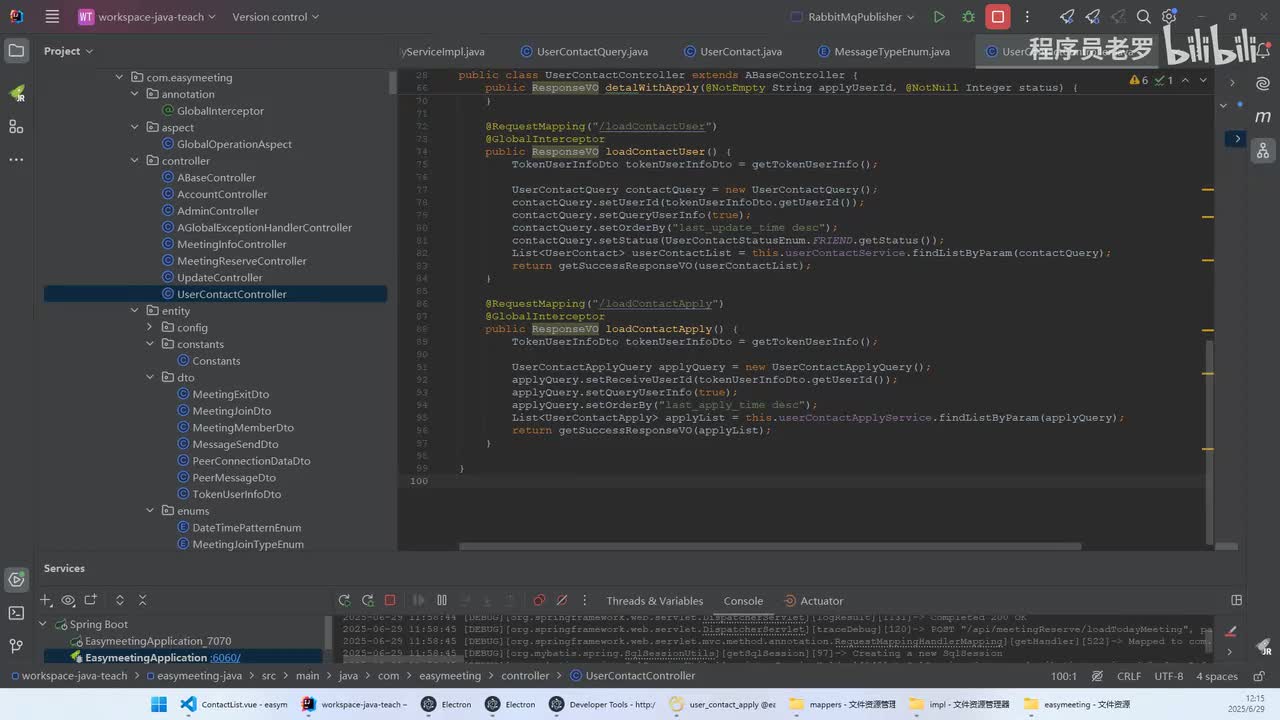Click the :6060/ port link
The image size is (1280, 720).
pos(225,658)
